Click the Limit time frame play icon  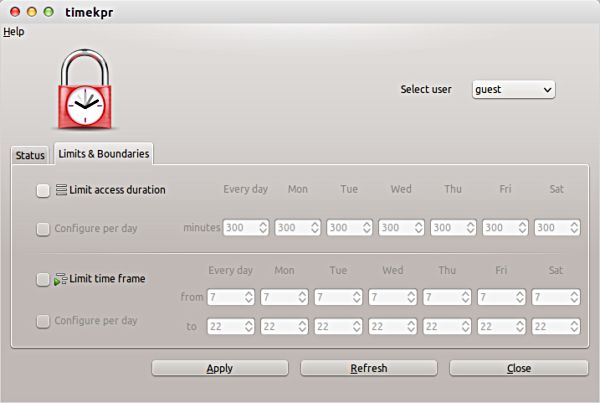[60, 279]
